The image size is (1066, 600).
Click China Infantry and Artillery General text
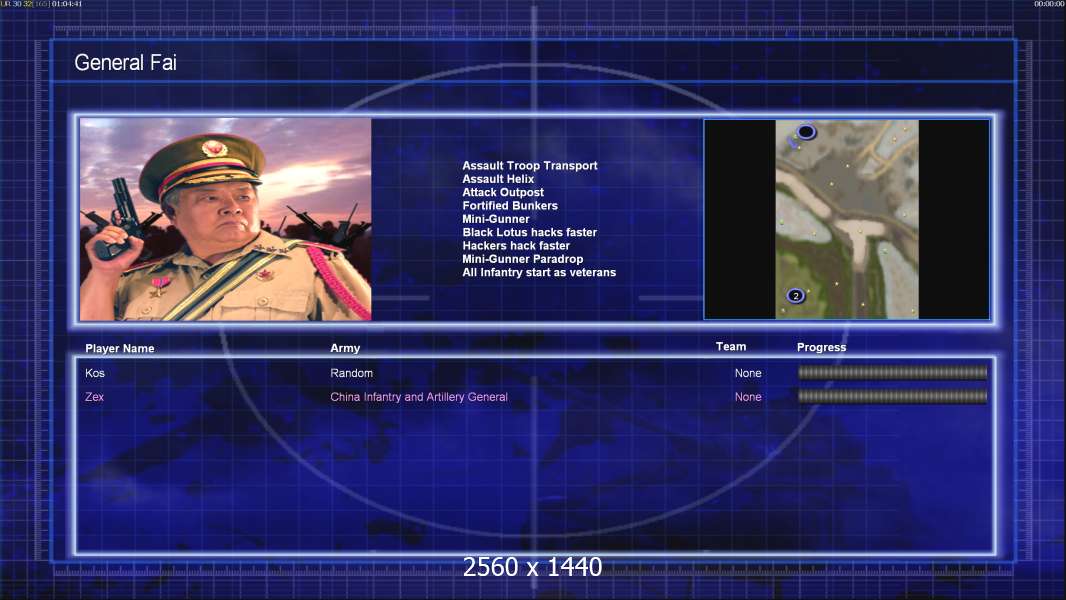tap(419, 397)
